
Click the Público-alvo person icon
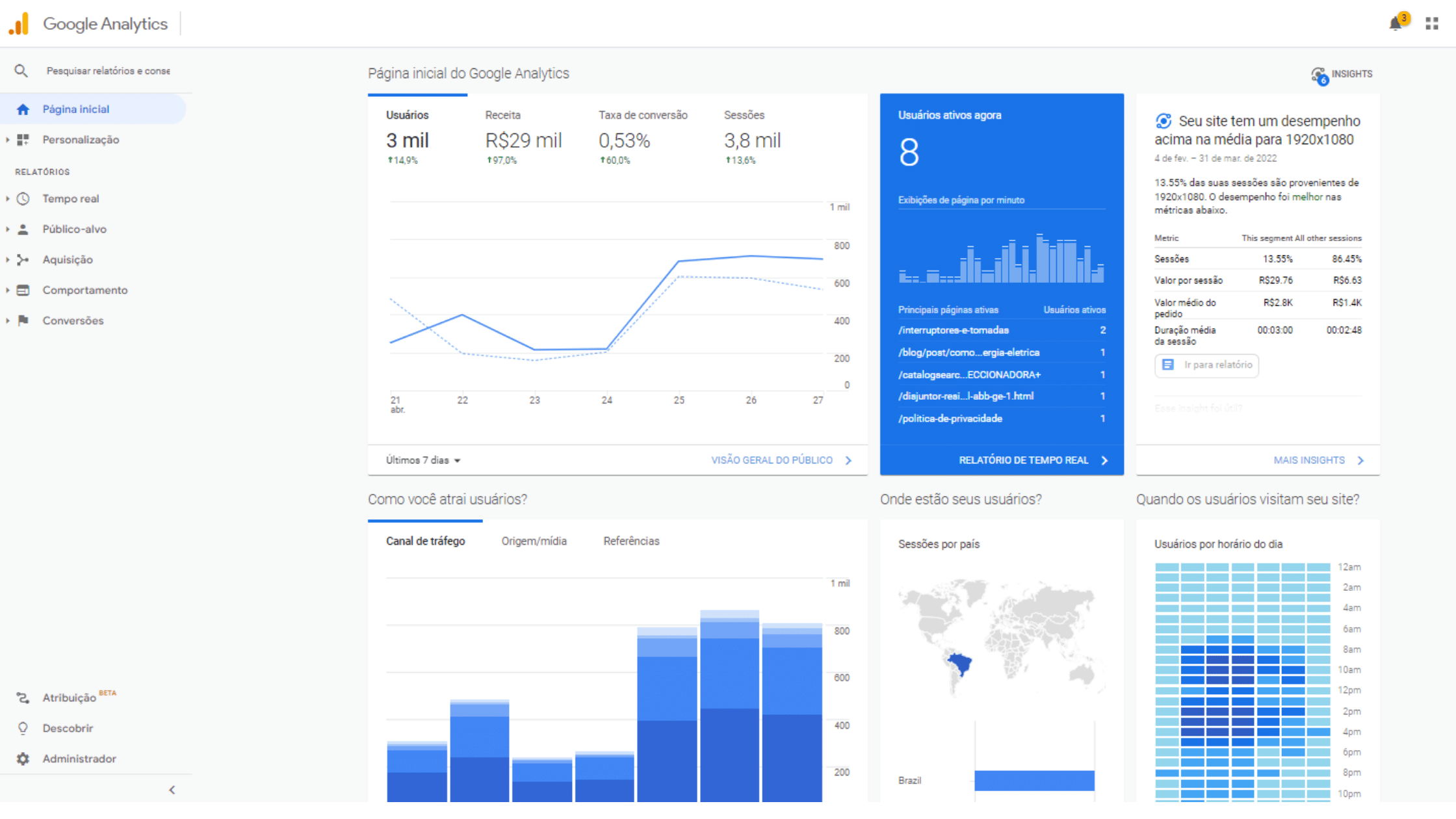coord(23,229)
